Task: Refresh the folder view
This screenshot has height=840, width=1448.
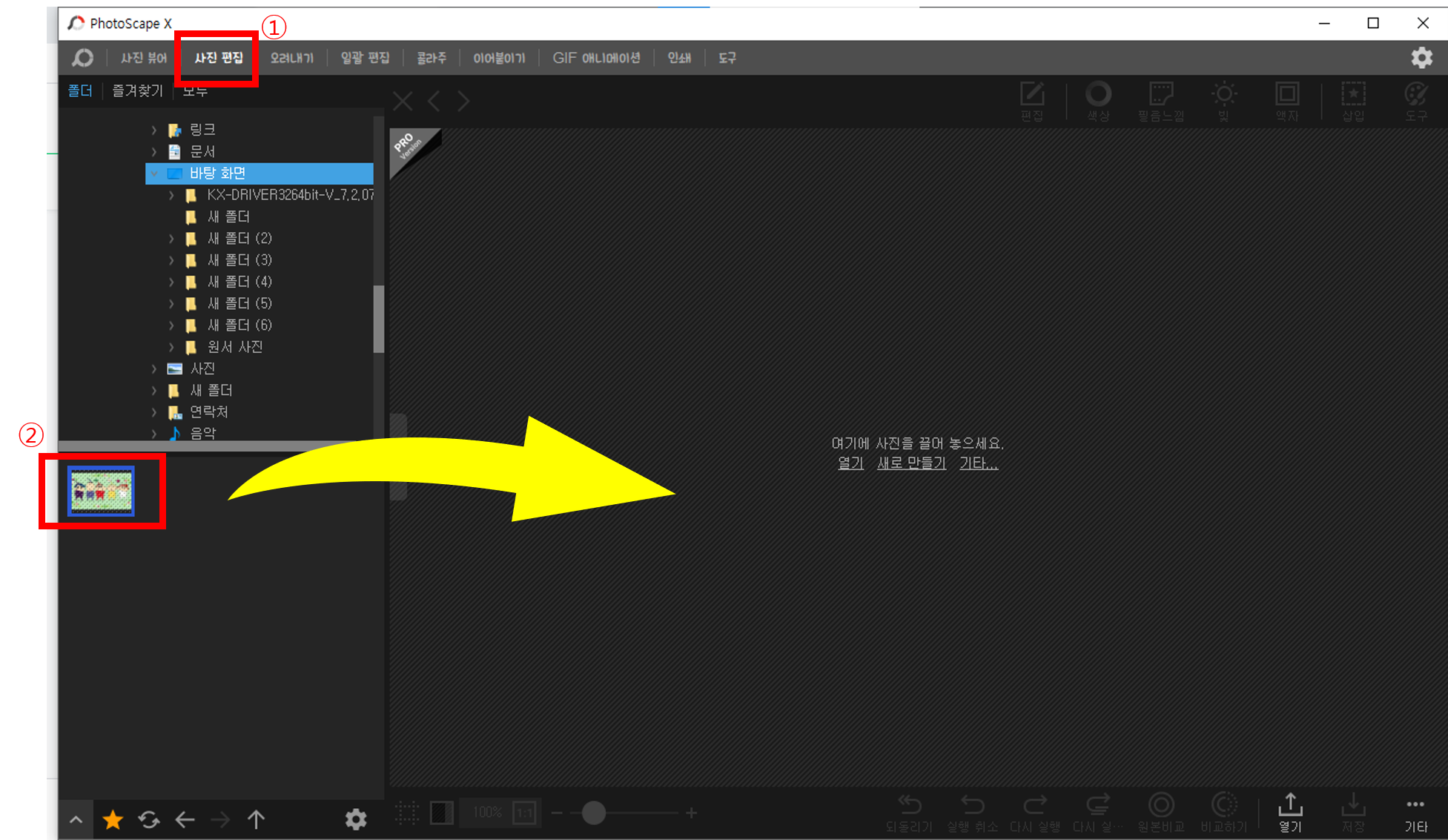Action: pos(149,819)
